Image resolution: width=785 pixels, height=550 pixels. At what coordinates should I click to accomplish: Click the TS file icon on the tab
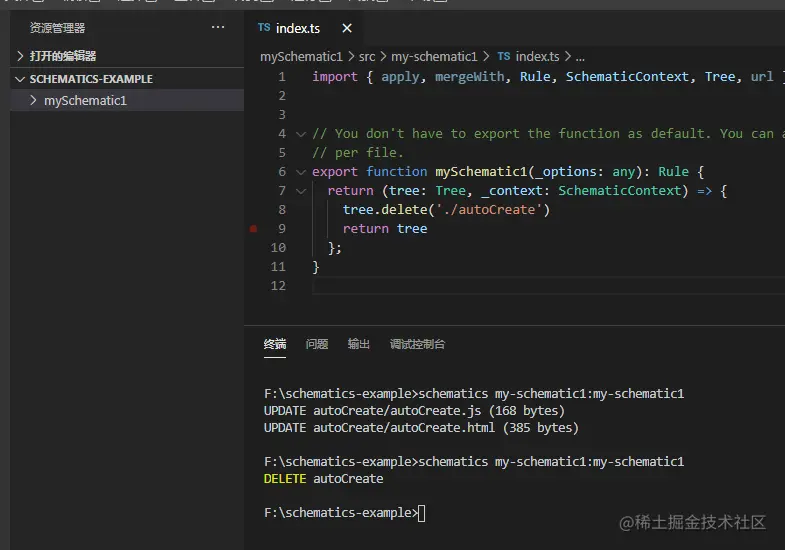[264, 28]
